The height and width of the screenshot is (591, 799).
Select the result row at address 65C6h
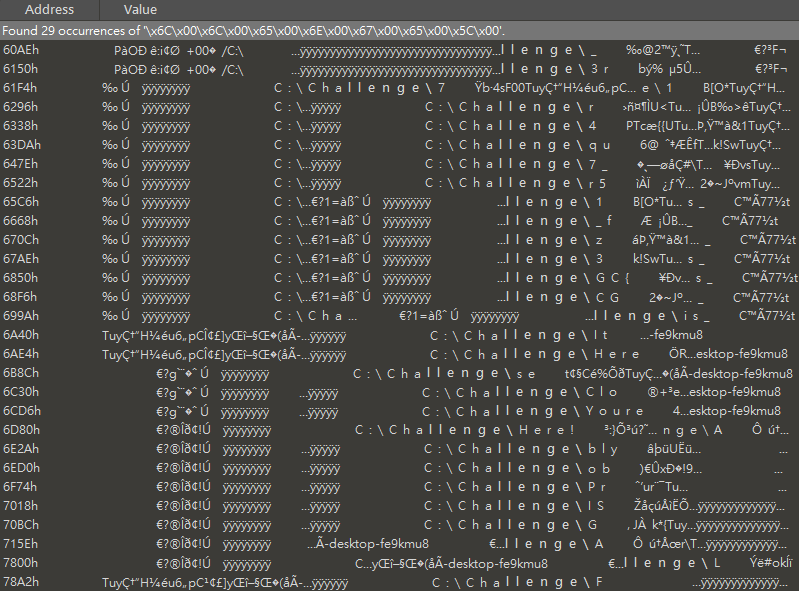point(400,202)
